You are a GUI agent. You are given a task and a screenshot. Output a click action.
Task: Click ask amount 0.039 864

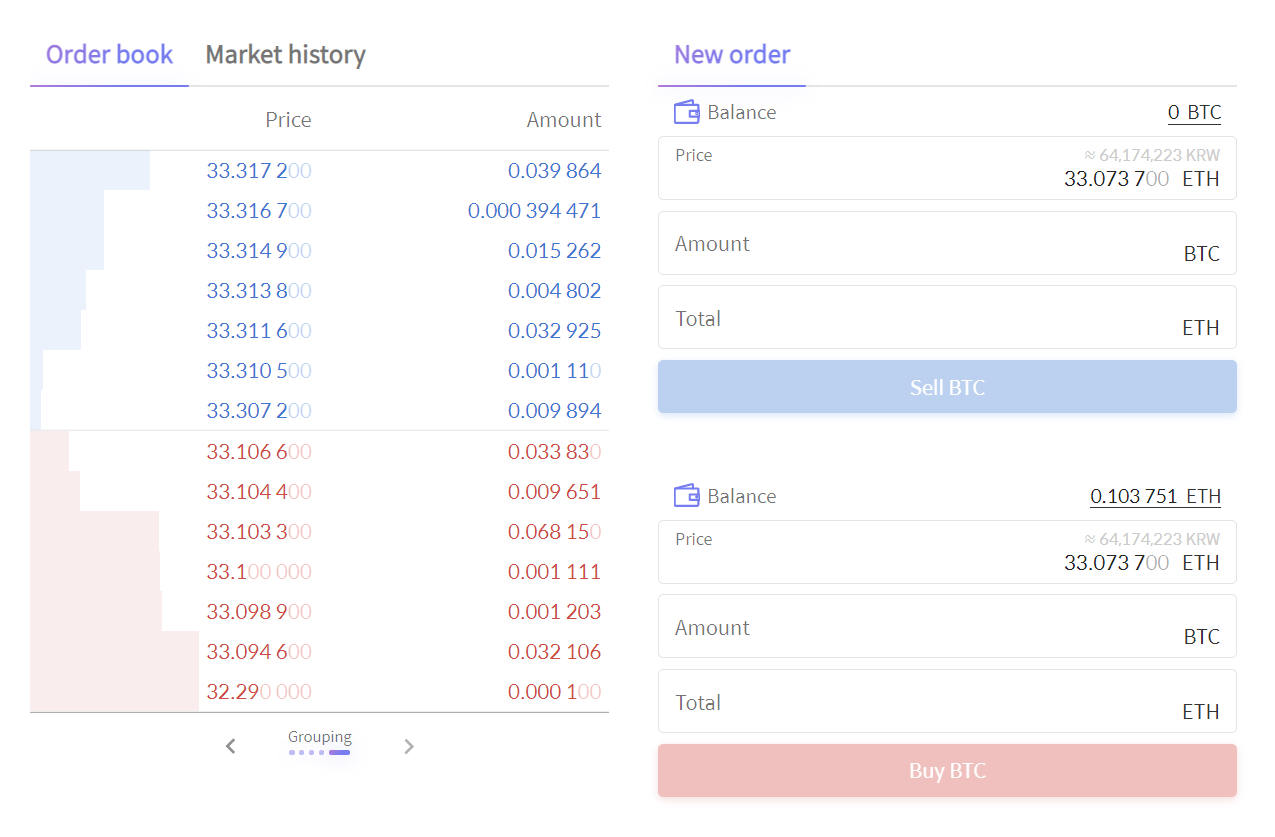click(555, 171)
